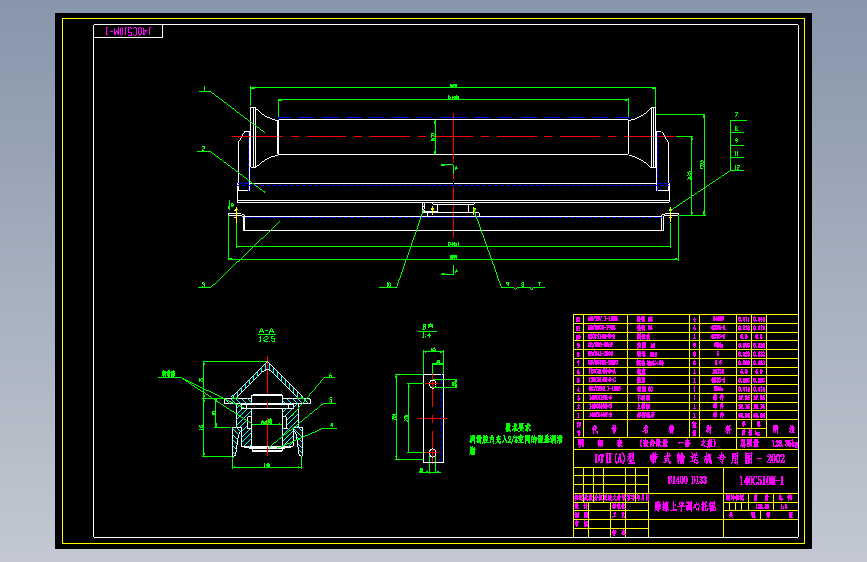Screen dimensions: 867x562
Task: Click the A-A section view label
Action: pyautogui.click(x=267, y=335)
